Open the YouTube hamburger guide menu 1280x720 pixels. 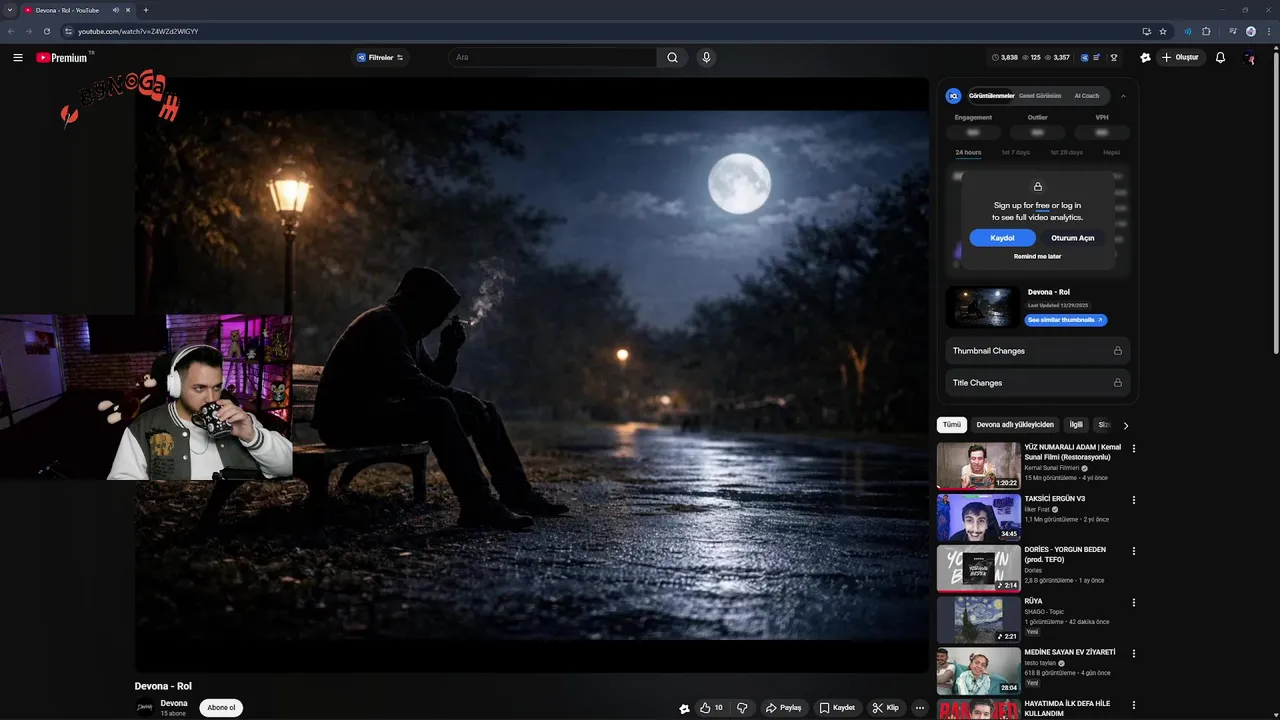tap(18, 58)
